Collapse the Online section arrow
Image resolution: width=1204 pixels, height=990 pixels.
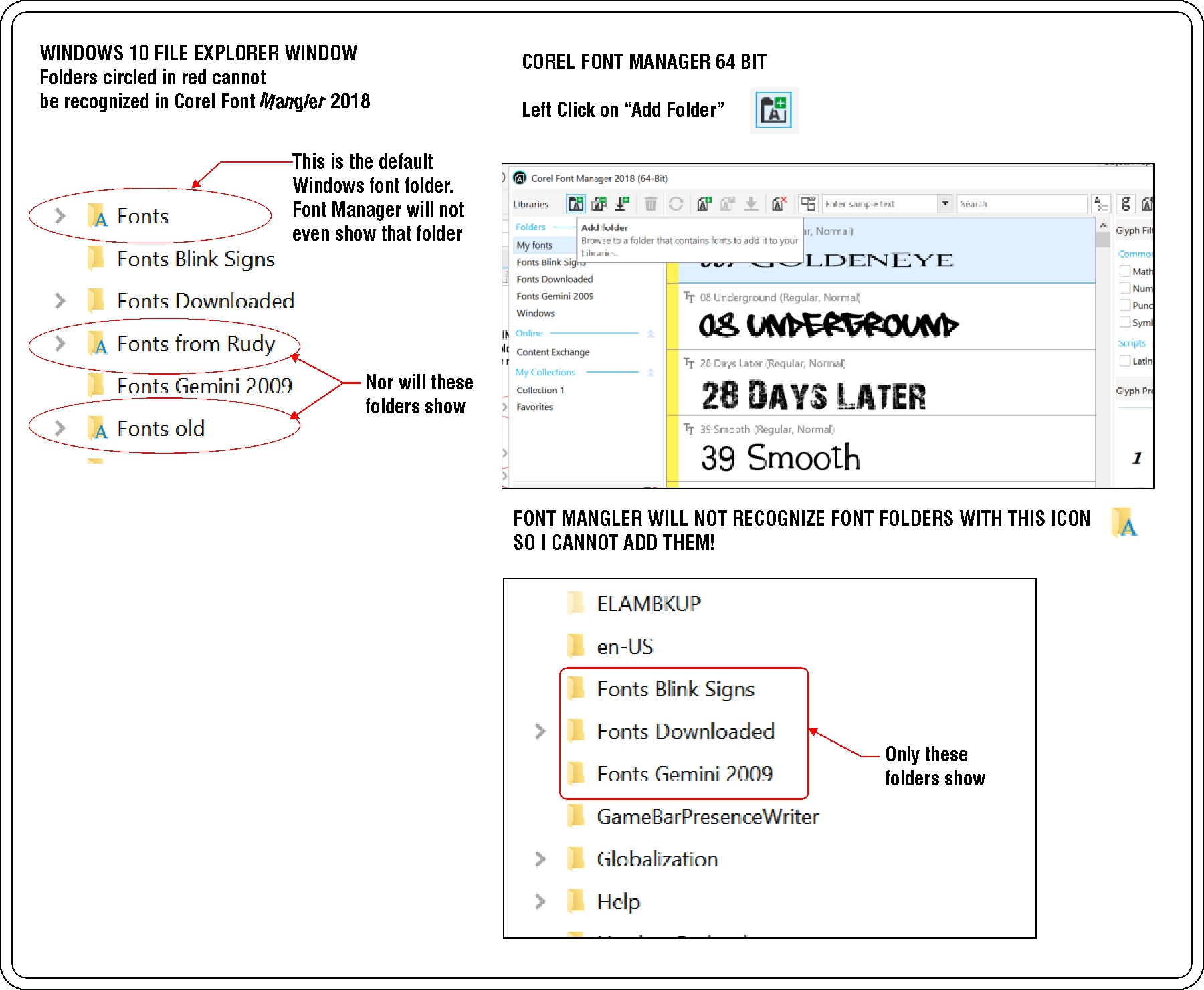pos(651,333)
